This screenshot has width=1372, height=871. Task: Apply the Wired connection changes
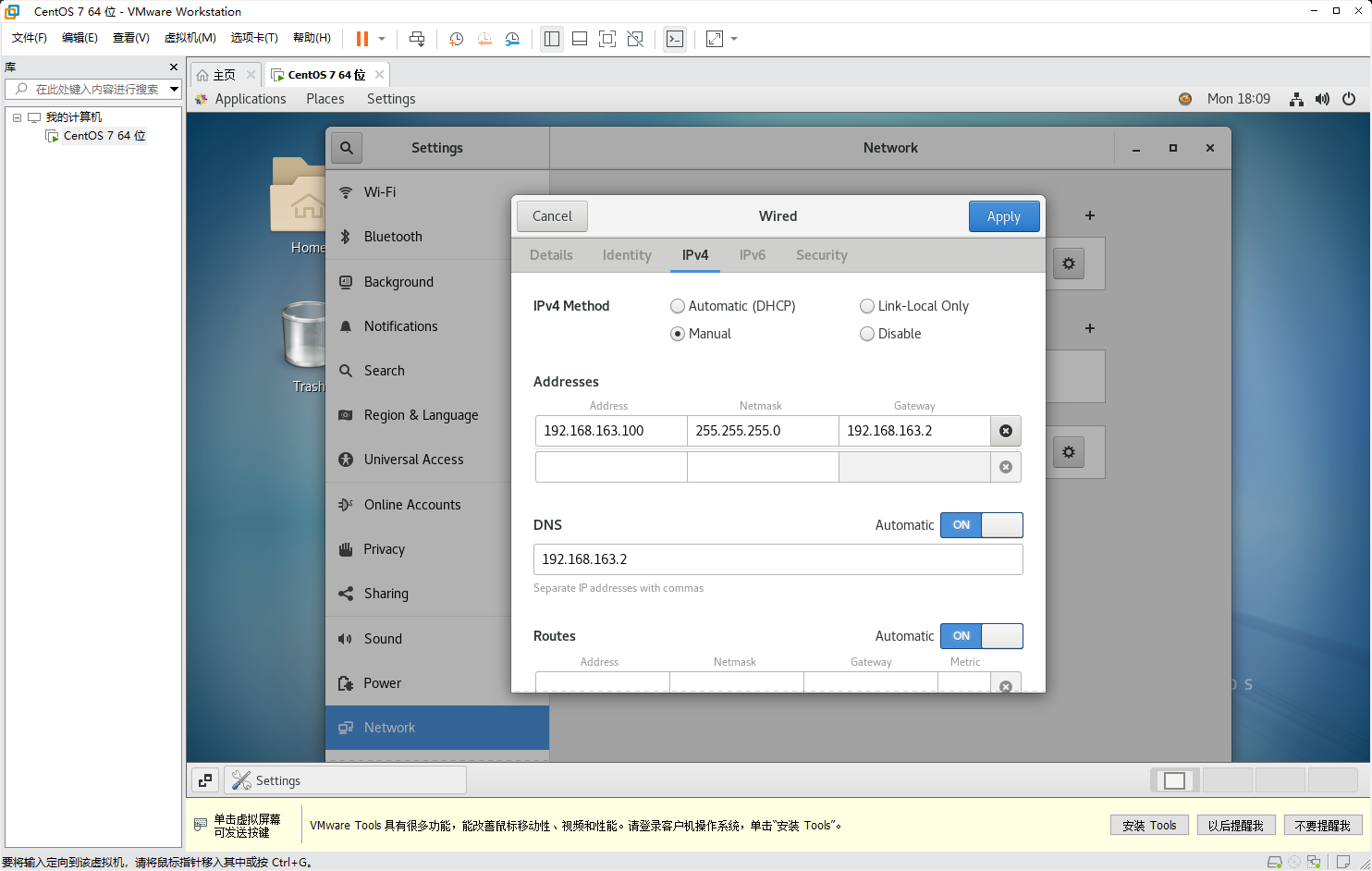click(1004, 216)
